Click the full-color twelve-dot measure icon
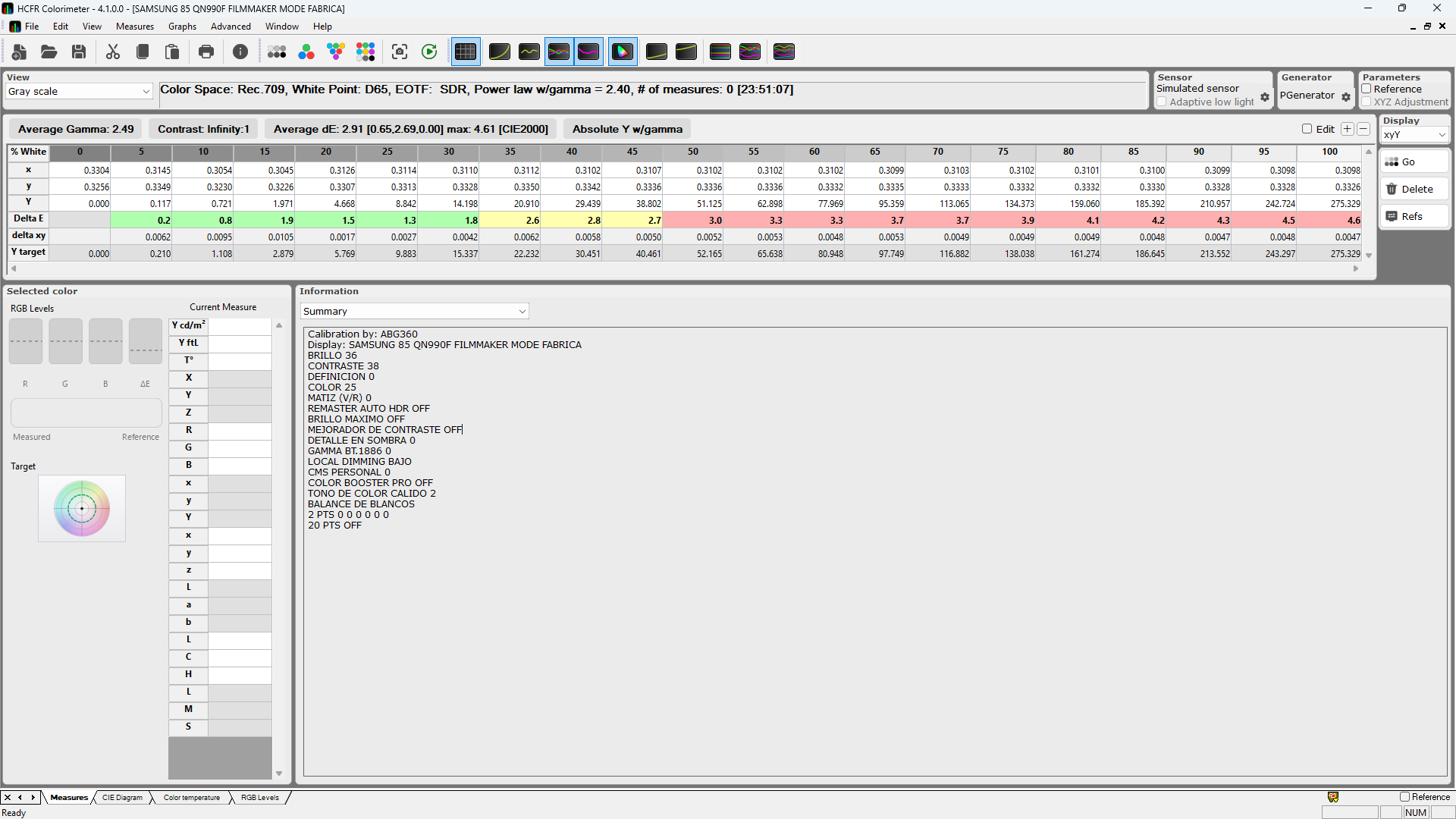1456x819 pixels. click(x=366, y=52)
